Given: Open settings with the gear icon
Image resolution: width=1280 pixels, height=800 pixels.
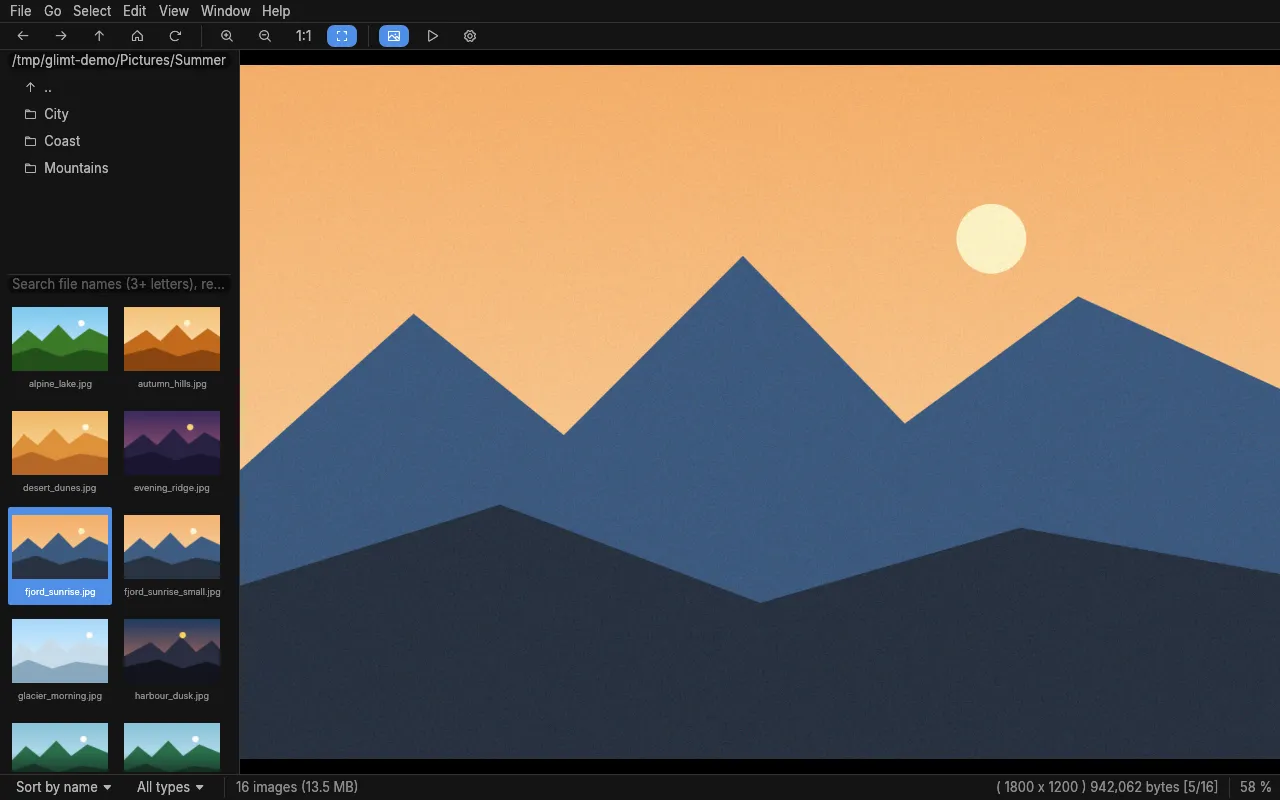Looking at the screenshot, I should pyautogui.click(x=470, y=36).
